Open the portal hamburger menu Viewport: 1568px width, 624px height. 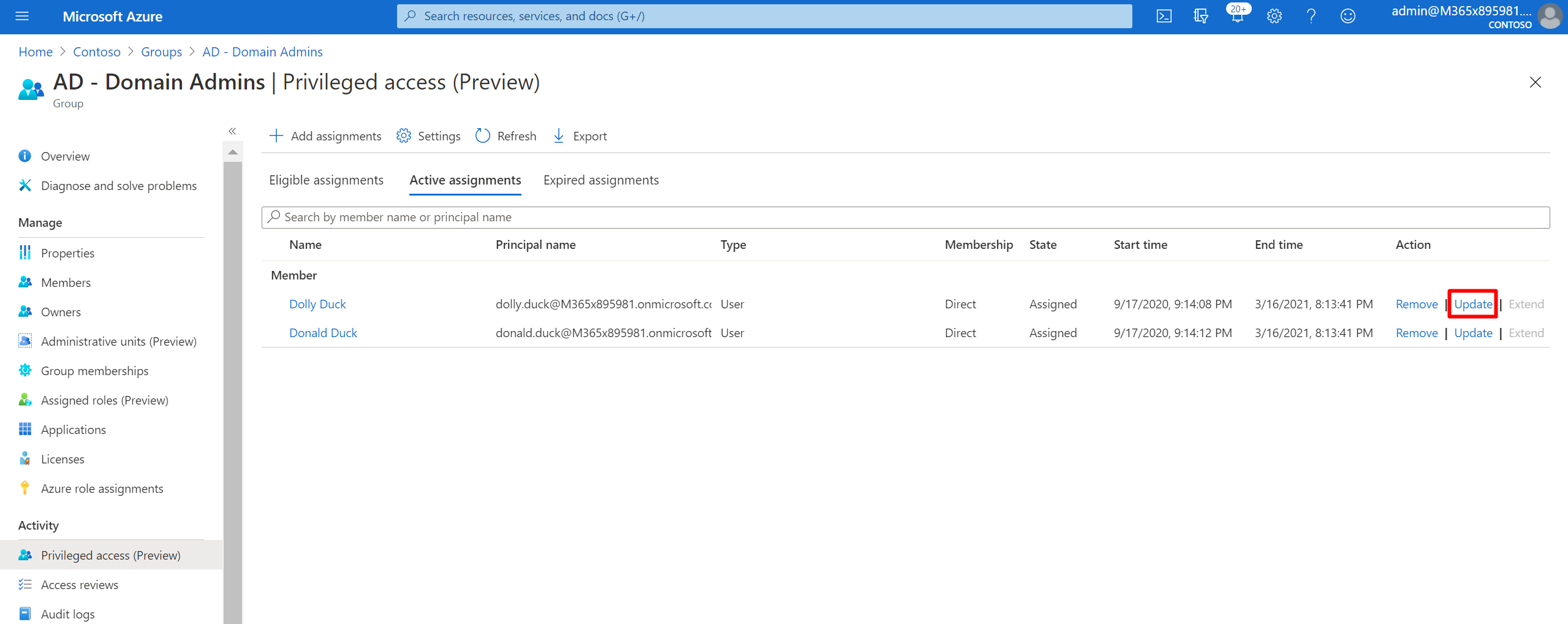coord(21,16)
